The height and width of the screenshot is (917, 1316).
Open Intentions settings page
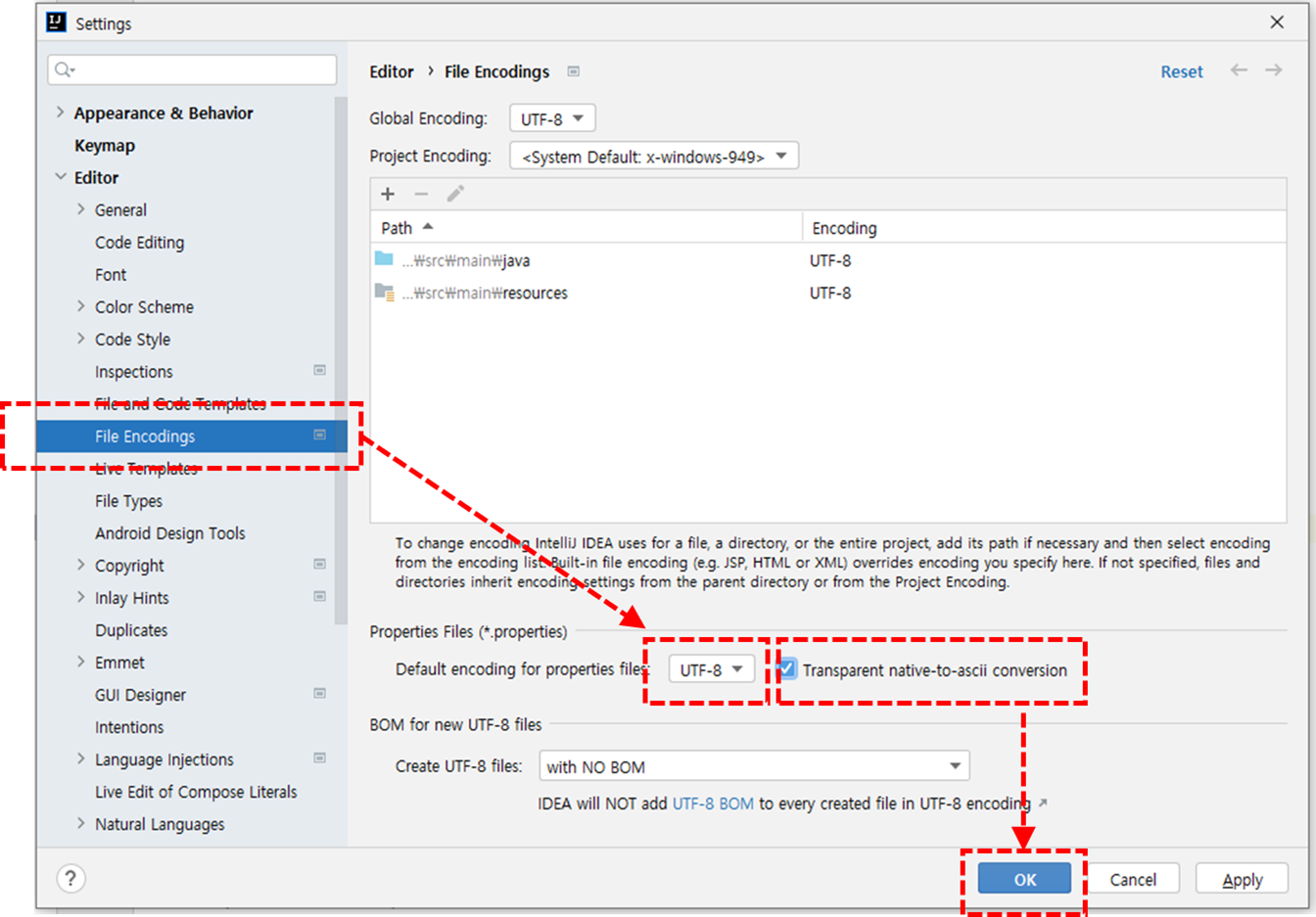pos(129,726)
